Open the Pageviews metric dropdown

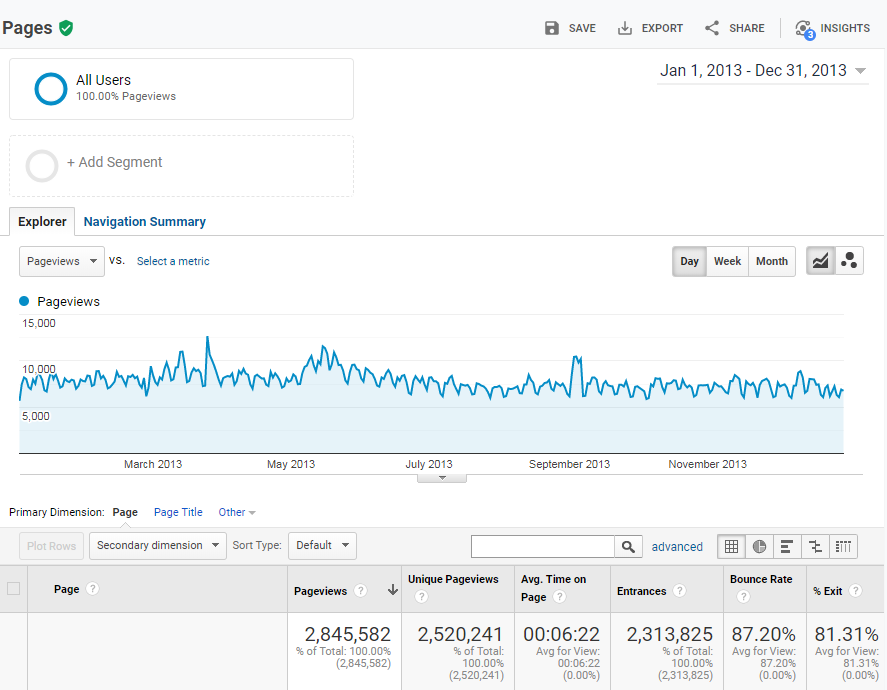click(x=62, y=261)
